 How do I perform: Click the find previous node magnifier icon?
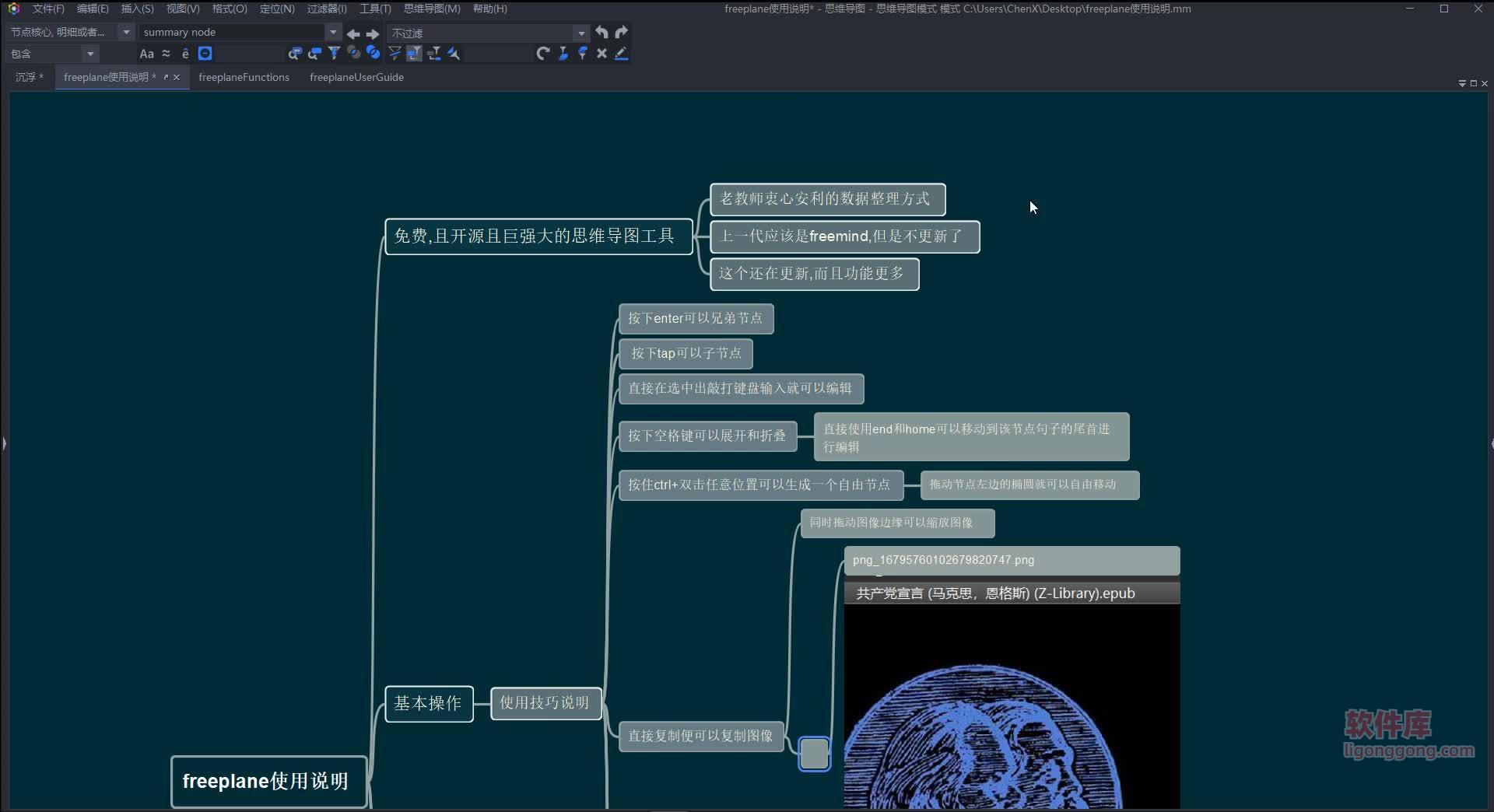coord(295,54)
